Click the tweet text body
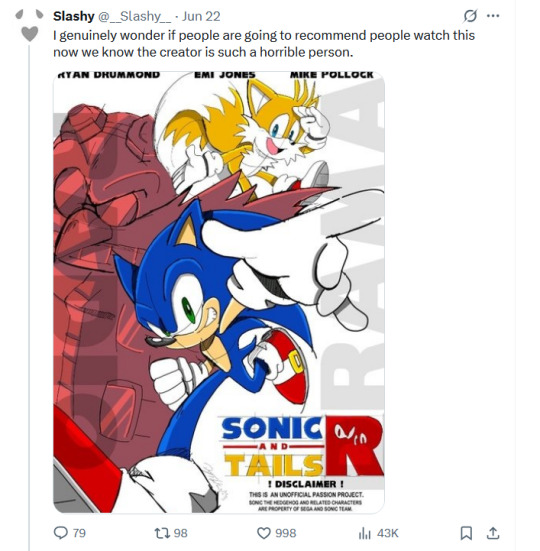This screenshot has width=540, height=551. click(x=264, y=44)
